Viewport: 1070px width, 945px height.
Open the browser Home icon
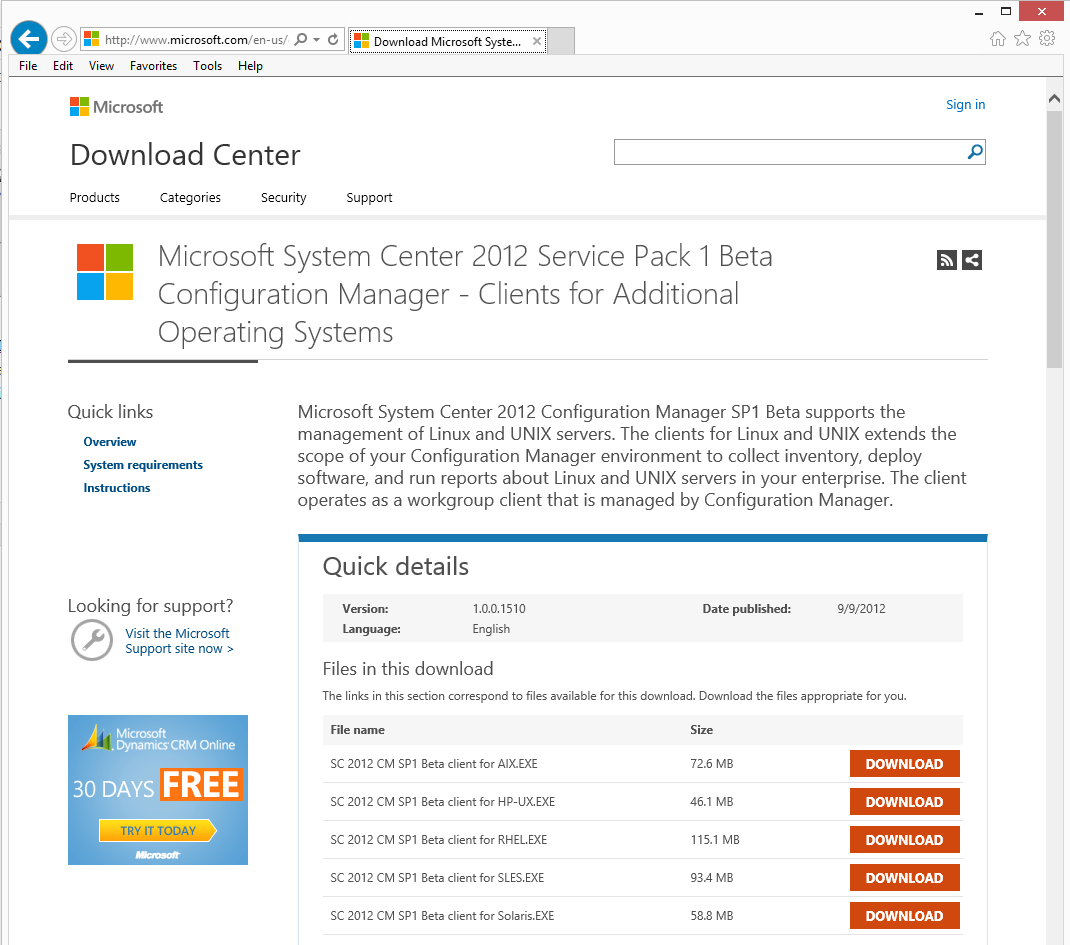998,39
